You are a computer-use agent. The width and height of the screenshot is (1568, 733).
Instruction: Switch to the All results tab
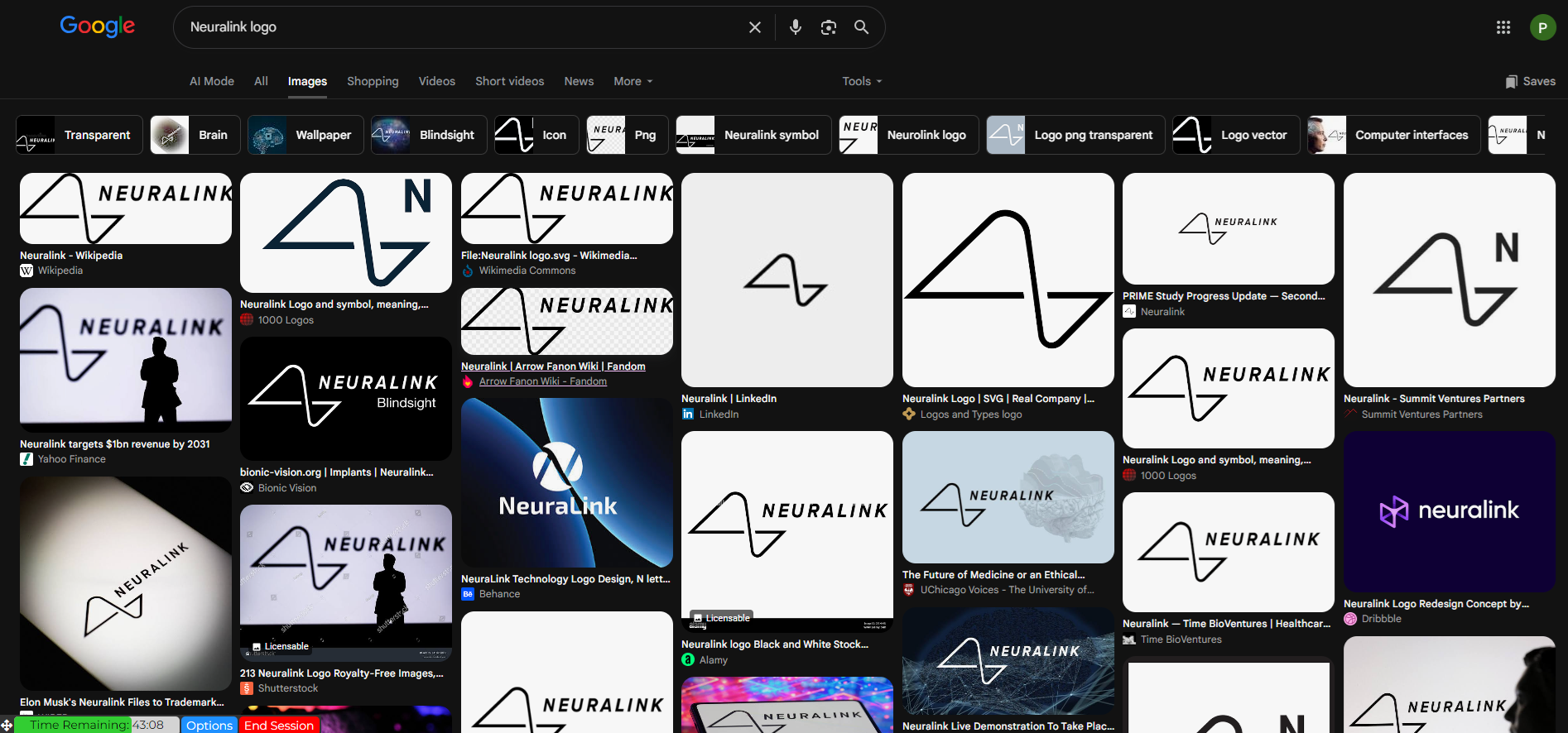coord(261,81)
